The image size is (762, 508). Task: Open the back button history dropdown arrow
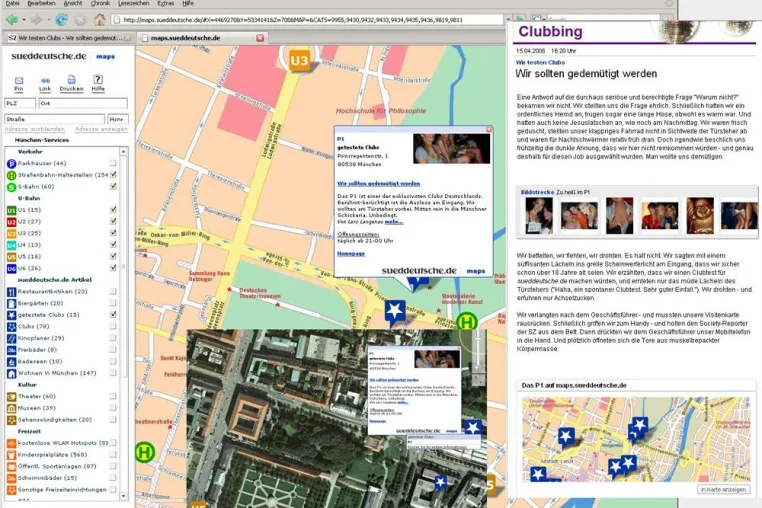[24, 20]
